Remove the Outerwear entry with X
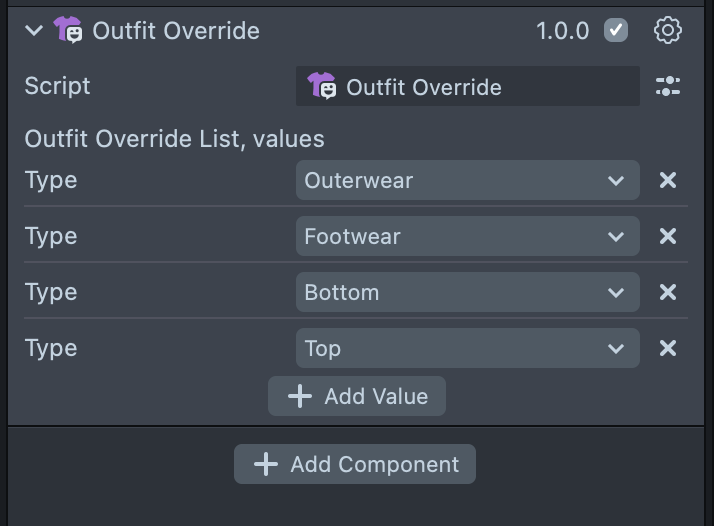 pyautogui.click(x=668, y=180)
